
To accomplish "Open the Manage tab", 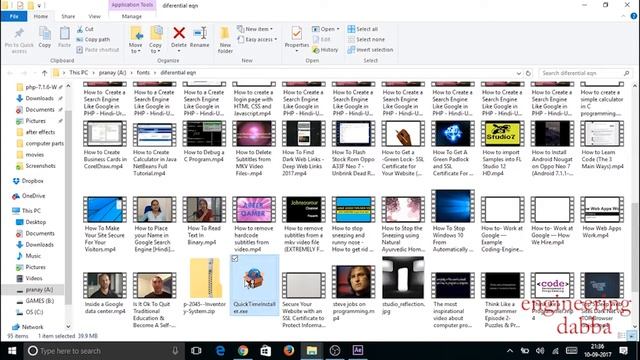I will coord(131,16).
